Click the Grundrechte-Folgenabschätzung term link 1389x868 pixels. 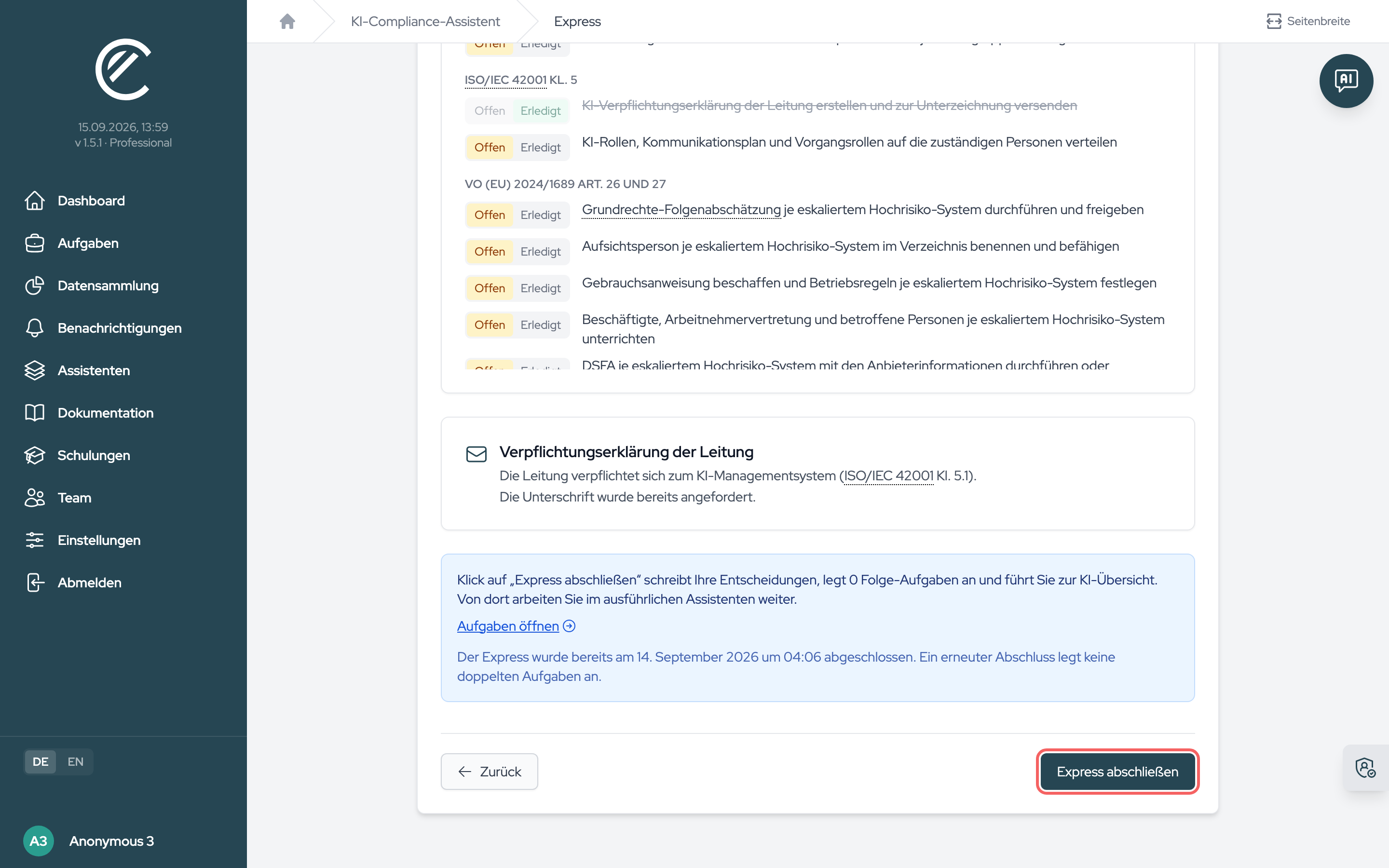tap(681, 210)
